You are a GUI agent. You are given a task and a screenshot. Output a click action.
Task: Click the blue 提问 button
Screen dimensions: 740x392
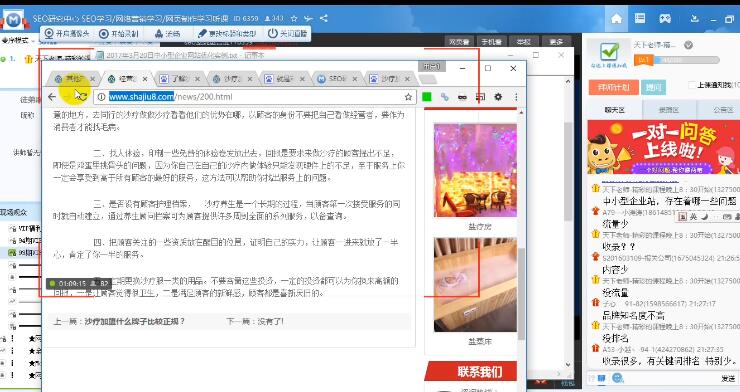tap(653, 87)
